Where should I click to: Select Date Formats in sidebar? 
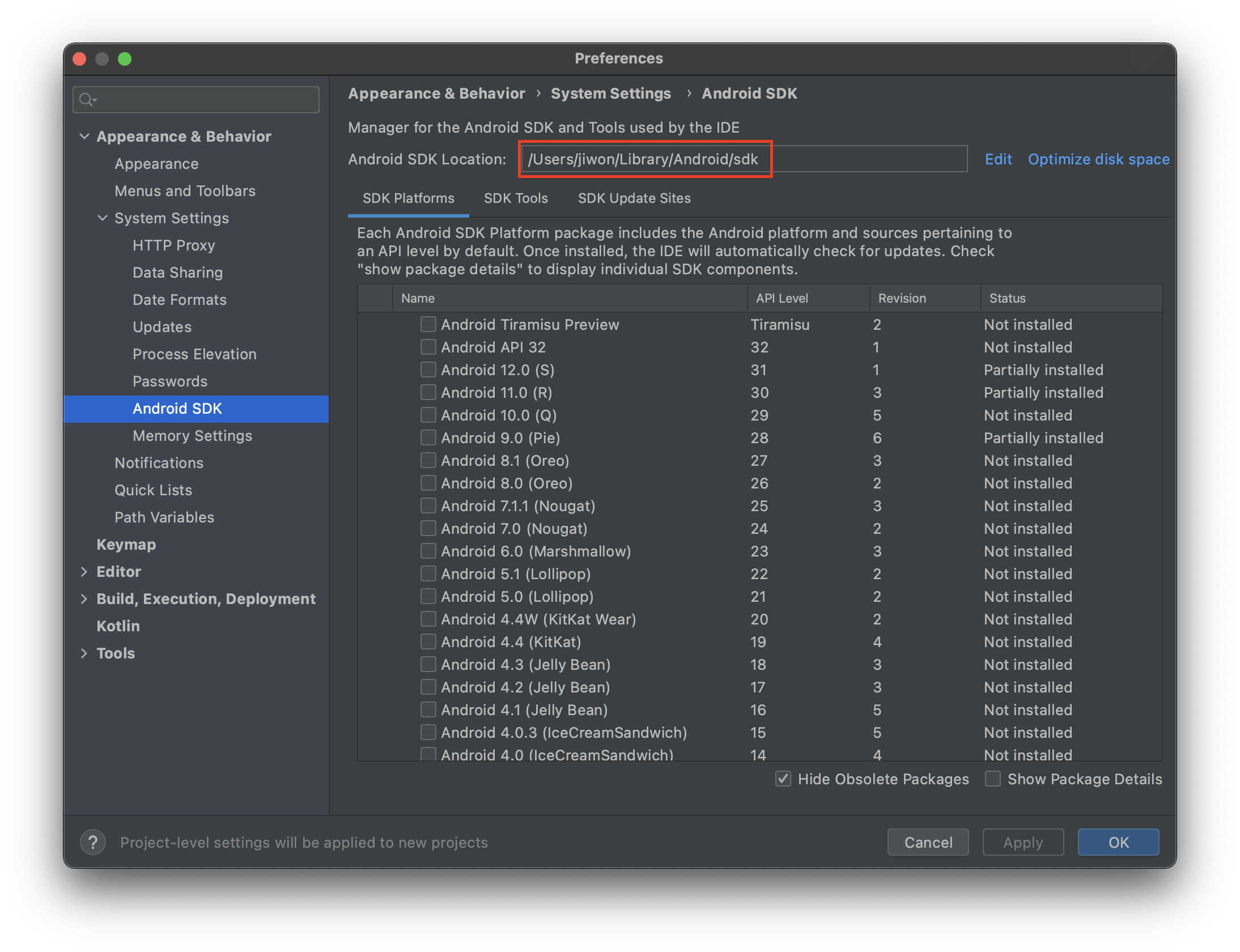179,299
